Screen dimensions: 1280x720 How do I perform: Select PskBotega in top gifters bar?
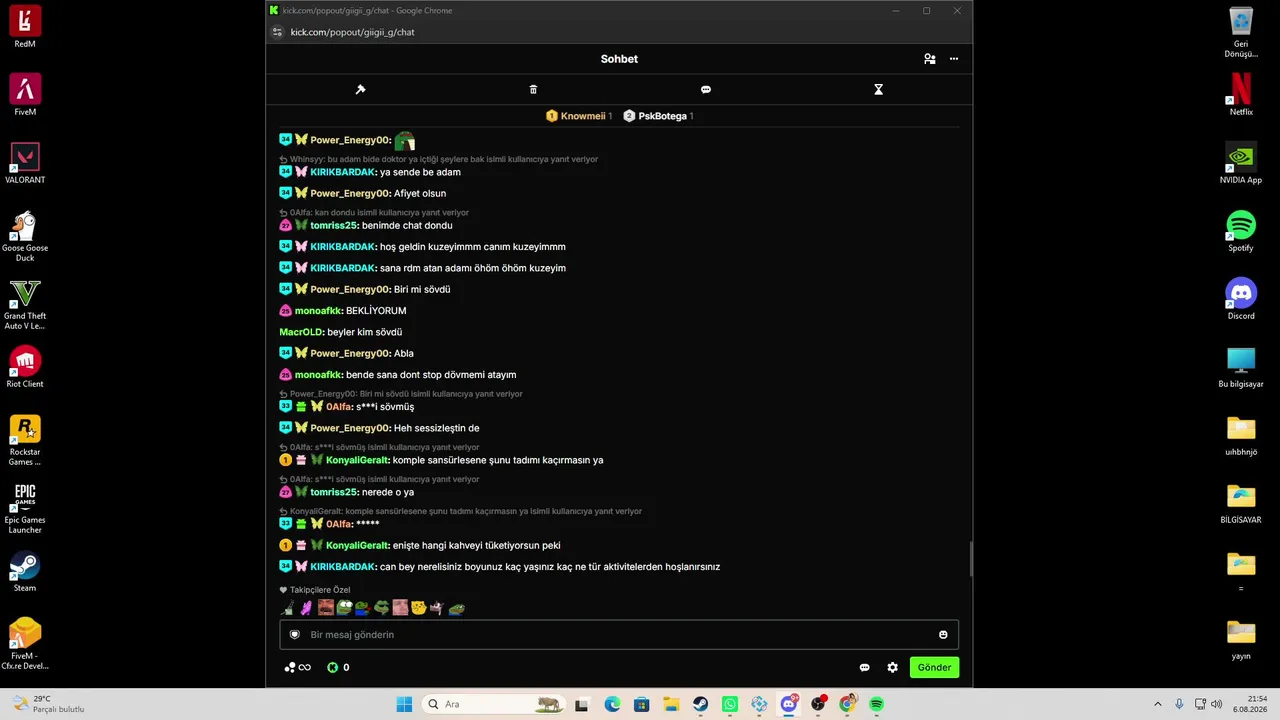658,116
